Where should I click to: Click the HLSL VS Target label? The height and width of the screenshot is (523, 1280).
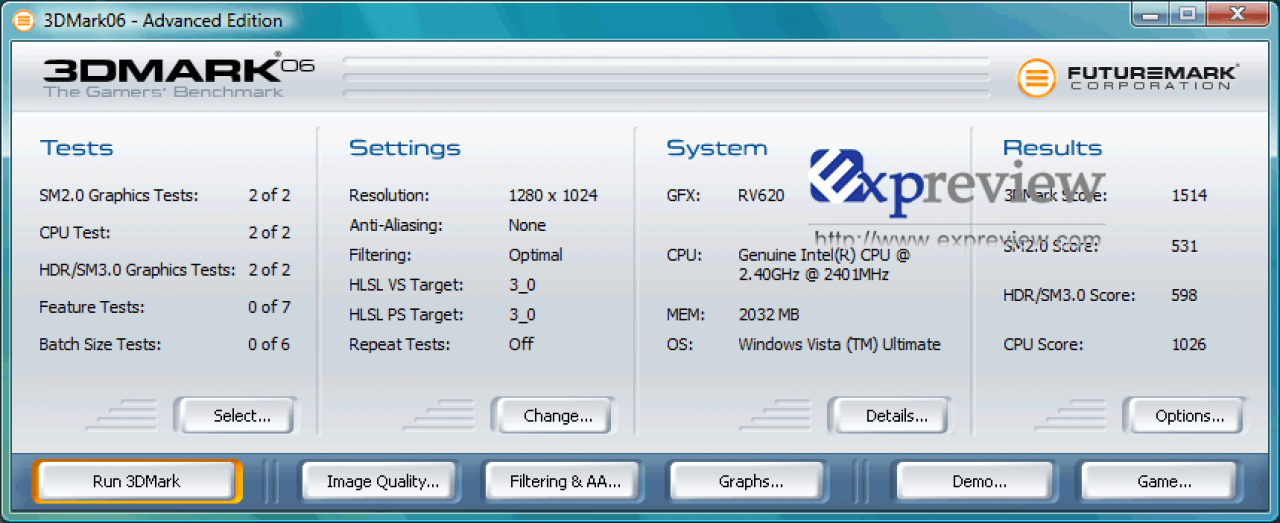406,285
